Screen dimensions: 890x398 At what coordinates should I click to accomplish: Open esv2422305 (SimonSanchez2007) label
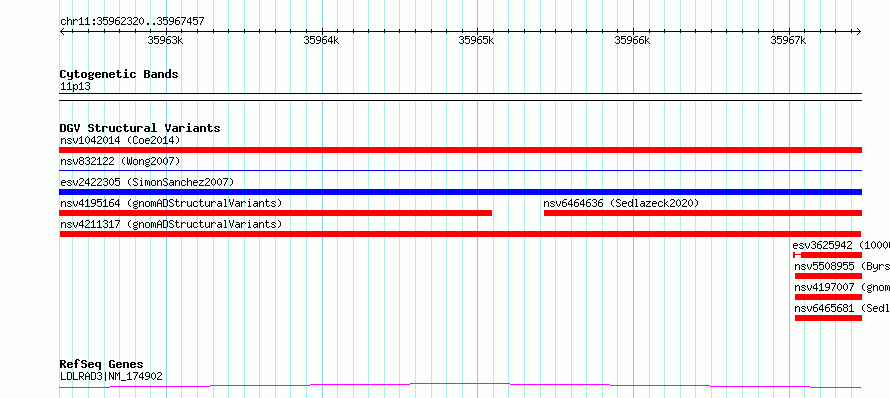point(147,182)
